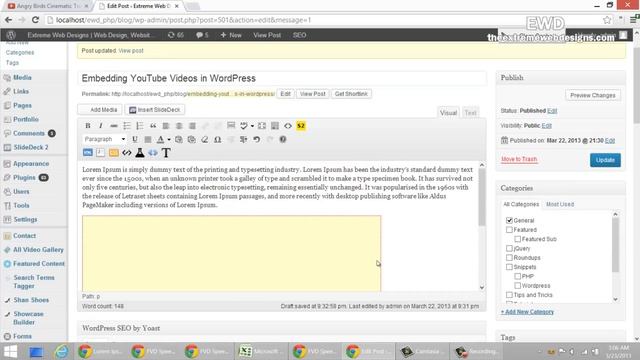Edit the Published status
Screen dimensions: 640x360
coord(552,111)
